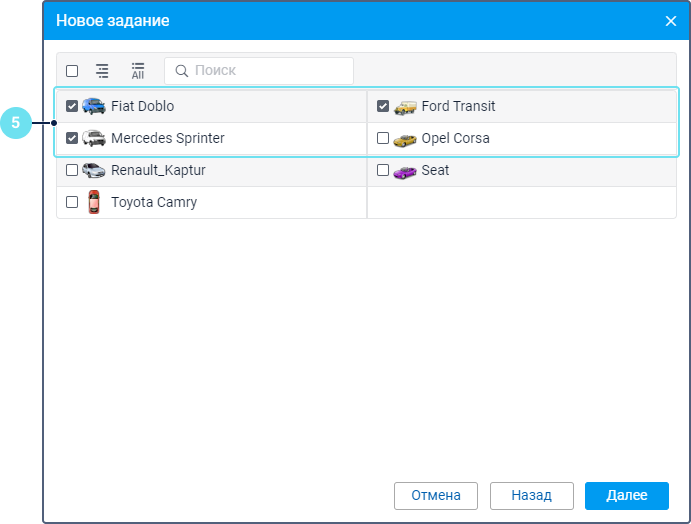The width and height of the screenshot is (691, 524).
Task: Click the blue Fiat Doblo van icon
Action: [x=94, y=106]
